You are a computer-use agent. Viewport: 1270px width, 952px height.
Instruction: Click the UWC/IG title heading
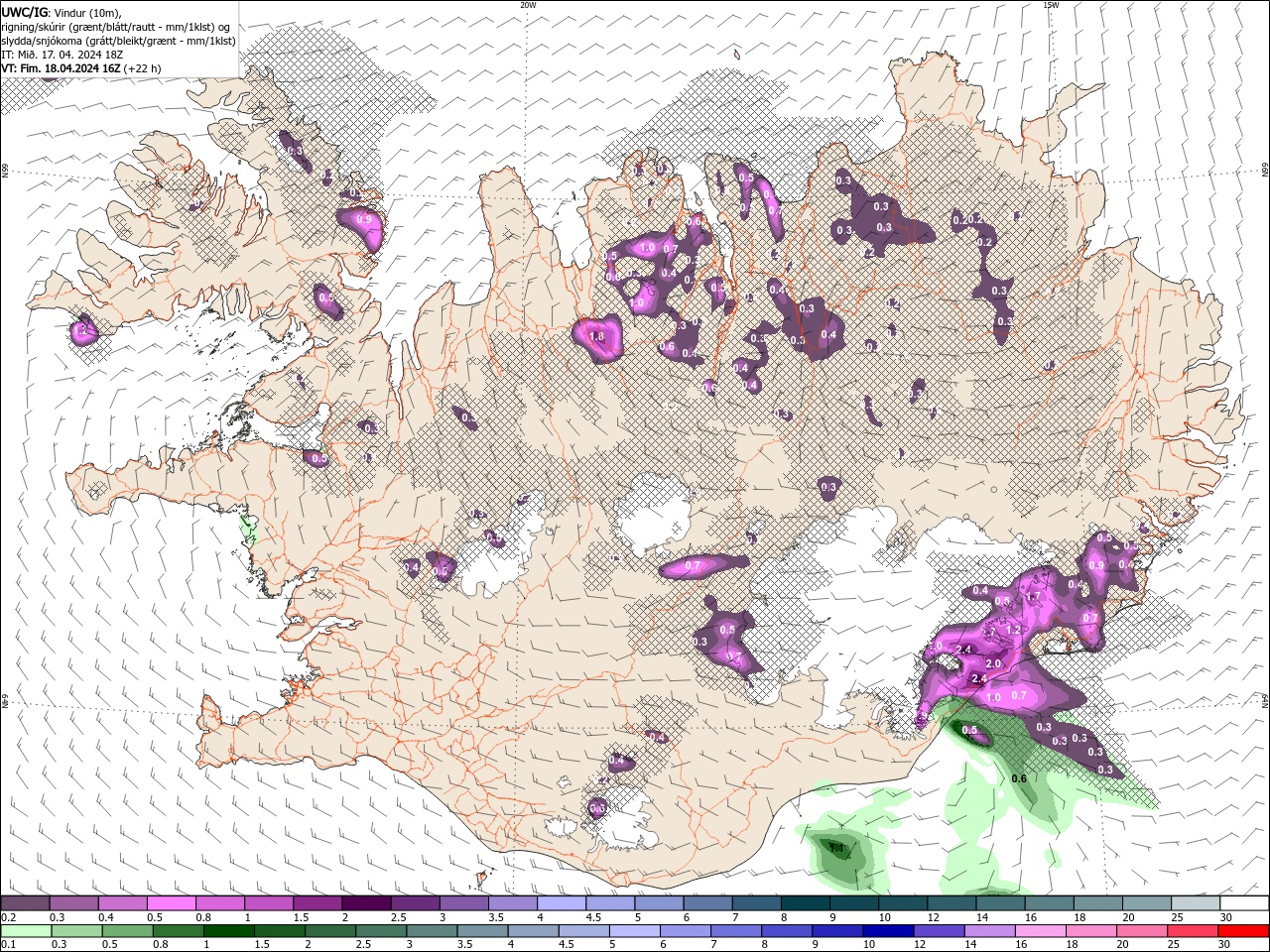(x=24, y=12)
